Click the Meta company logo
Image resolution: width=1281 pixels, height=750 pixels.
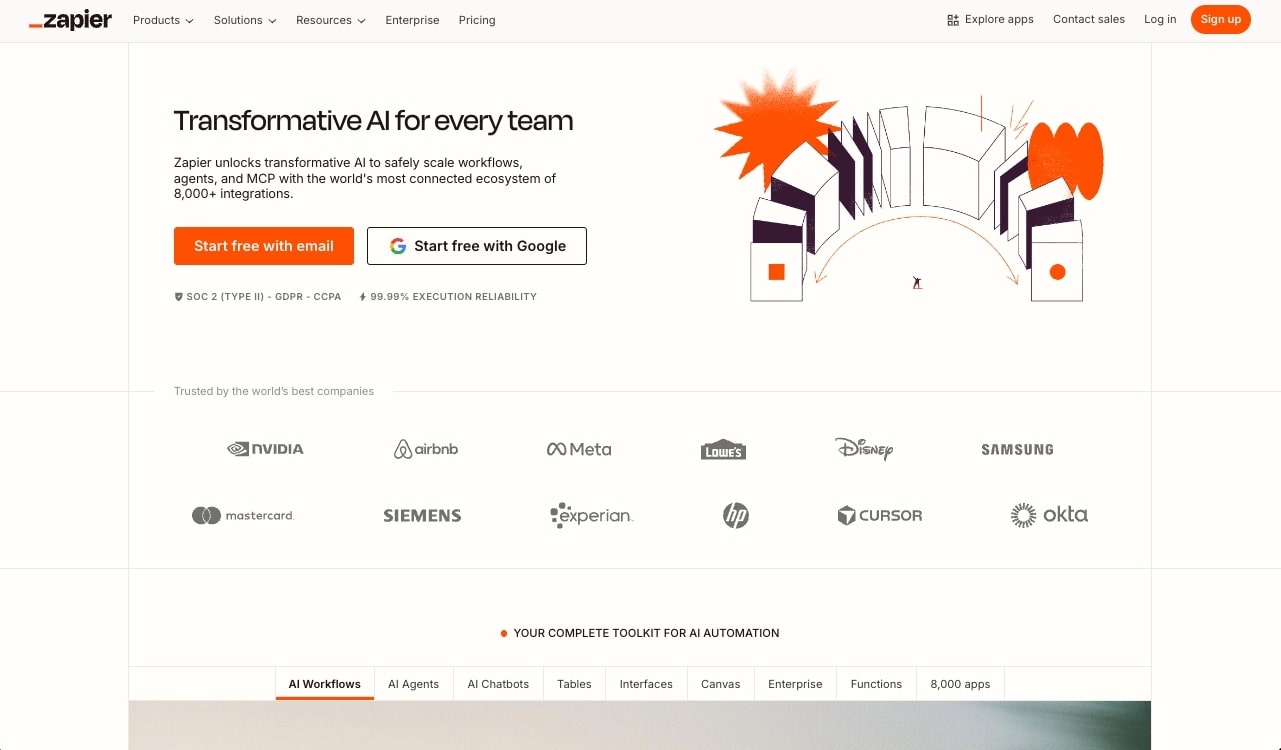579,449
